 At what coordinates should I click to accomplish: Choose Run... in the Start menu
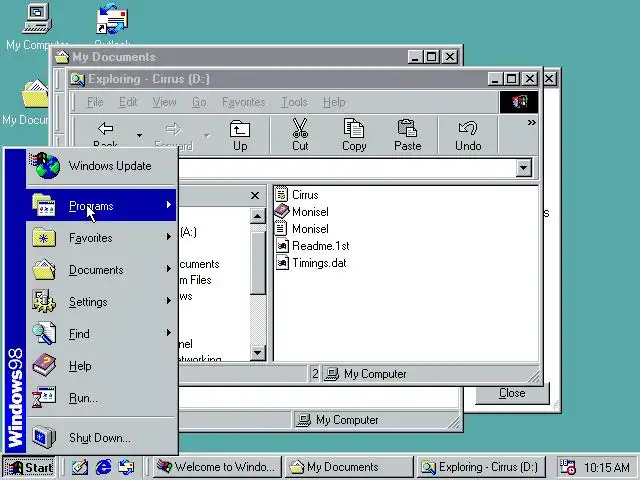coord(101,398)
